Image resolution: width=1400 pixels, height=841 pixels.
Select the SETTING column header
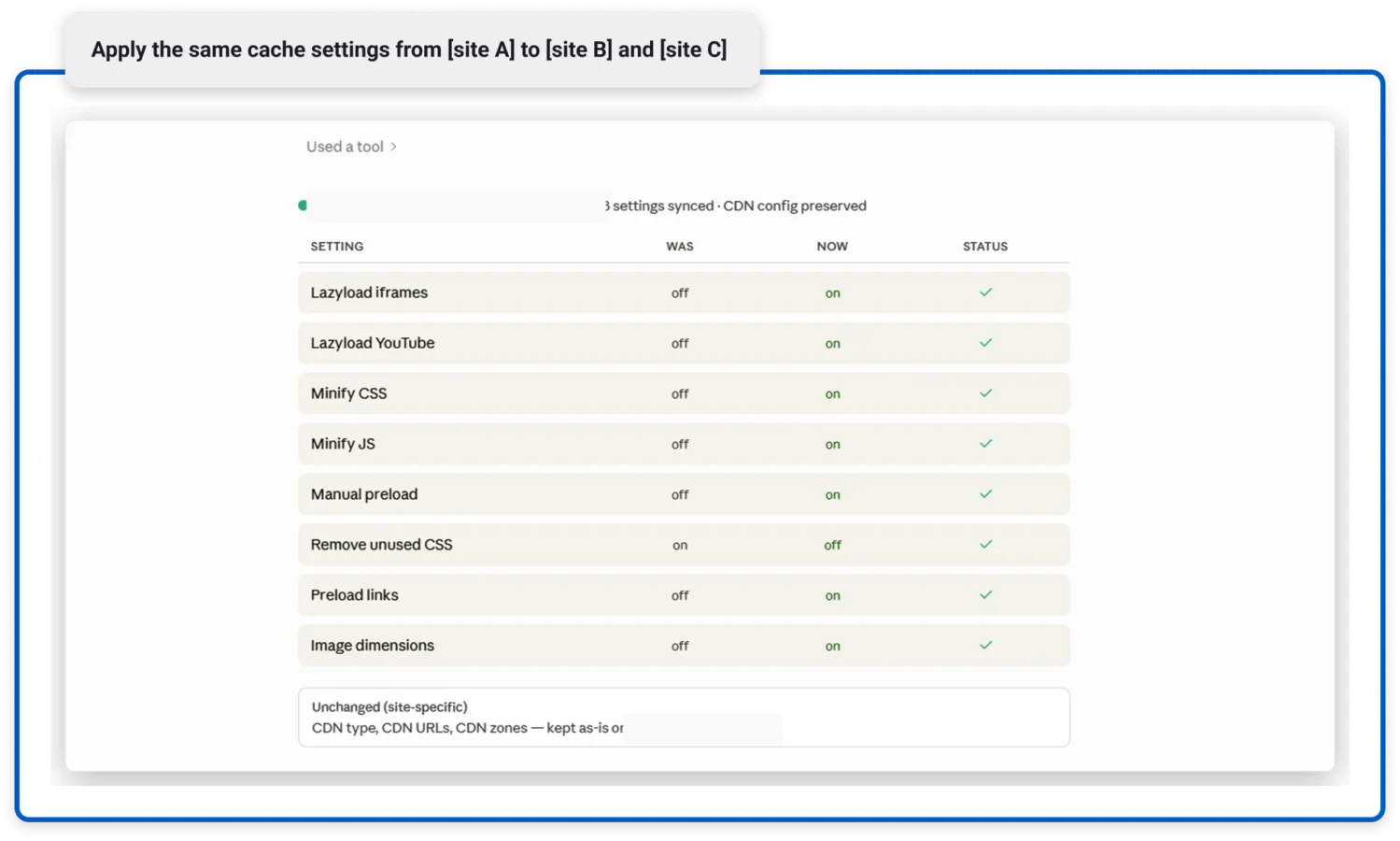337,247
